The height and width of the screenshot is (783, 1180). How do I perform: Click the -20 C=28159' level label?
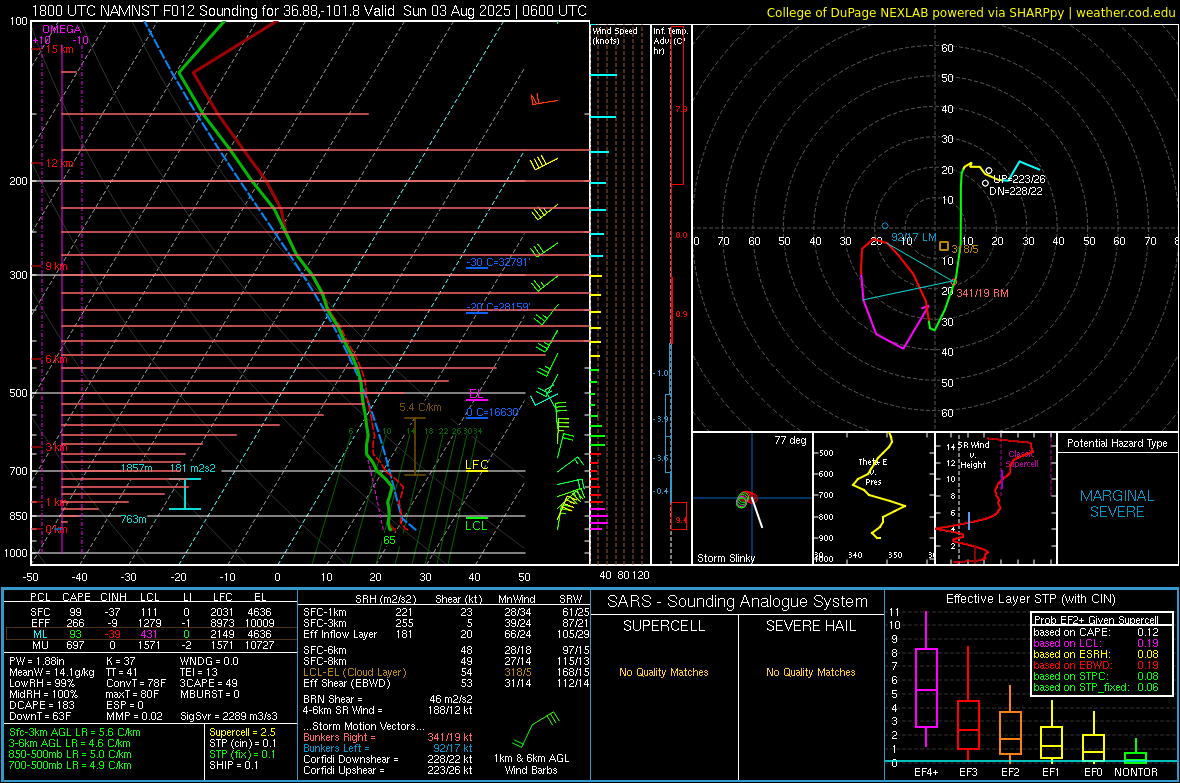(498, 306)
